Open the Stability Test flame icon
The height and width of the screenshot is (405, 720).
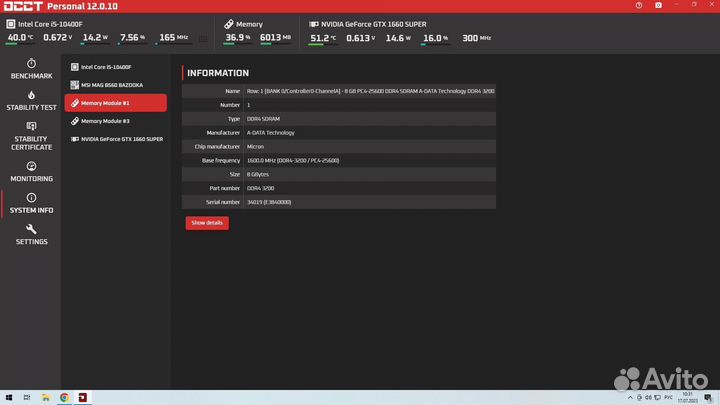[31, 95]
